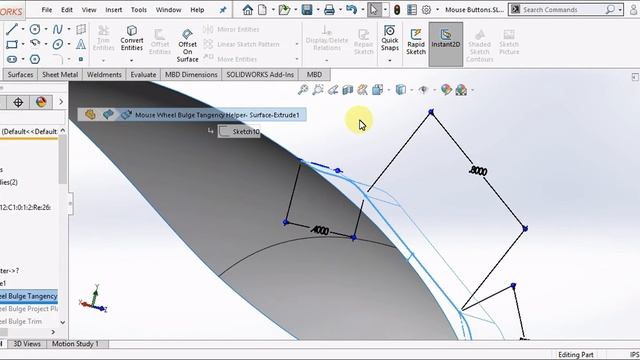Toggle Rapid Sketch mode
Screen dimensions: 640x360
pos(416,42)
